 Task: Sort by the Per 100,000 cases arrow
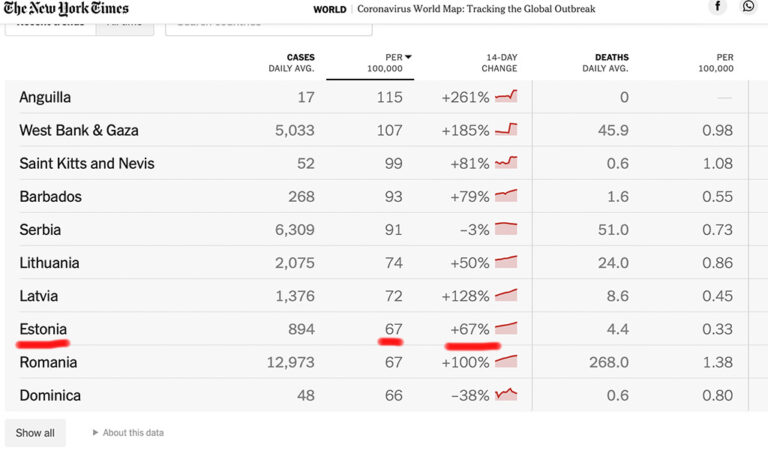point(408,57)
